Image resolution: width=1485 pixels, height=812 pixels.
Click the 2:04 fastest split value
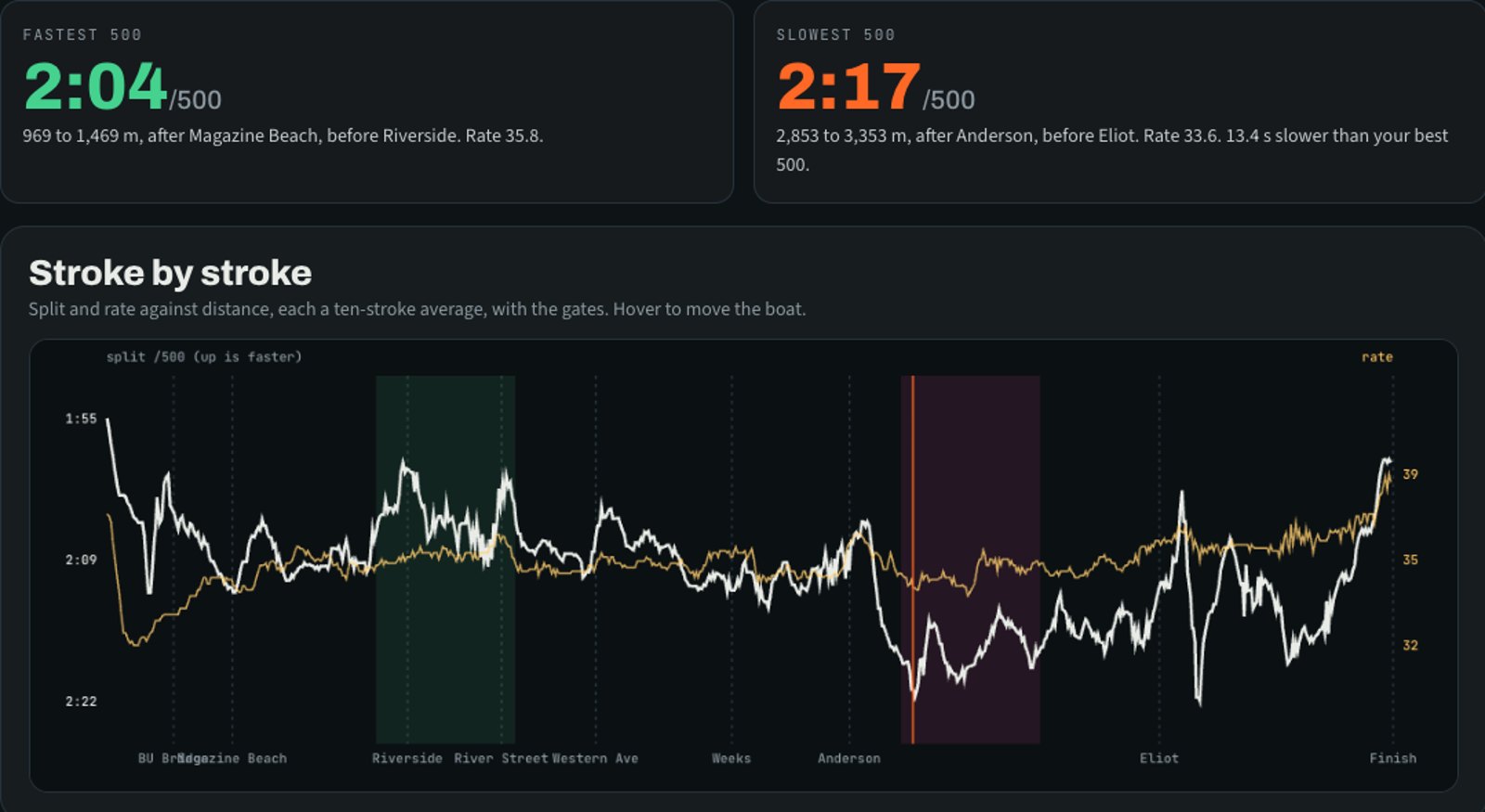pyautogui.click(x=95, y=86)
